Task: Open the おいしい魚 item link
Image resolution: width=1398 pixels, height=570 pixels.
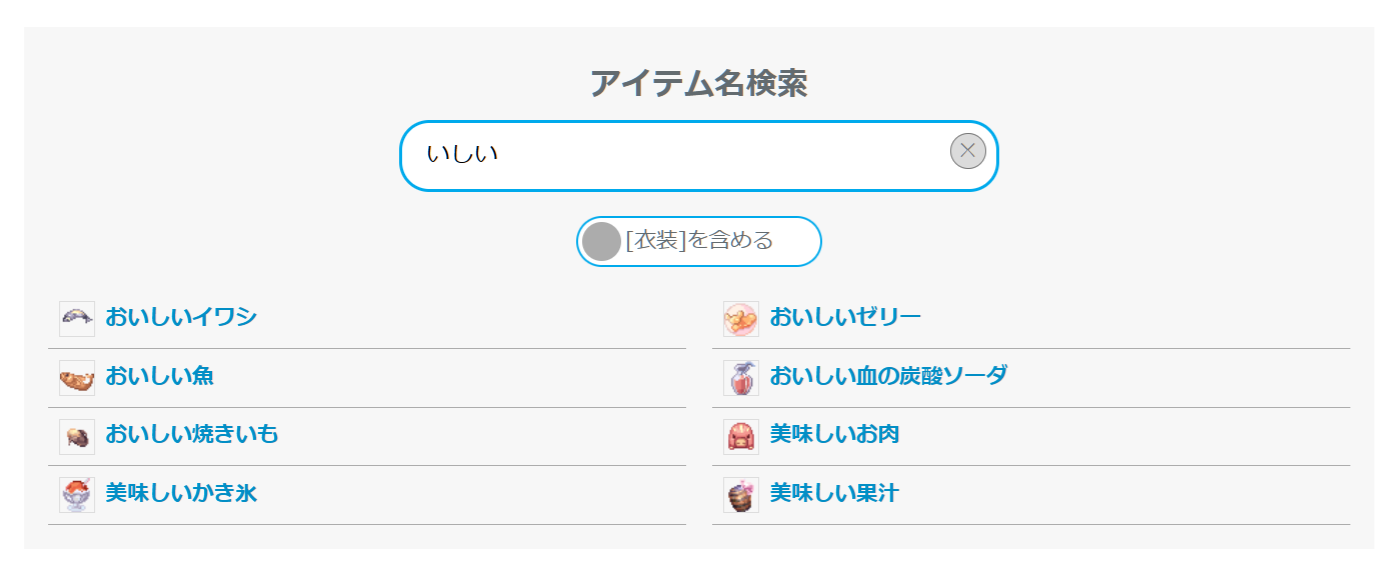Action: point(159,377)
